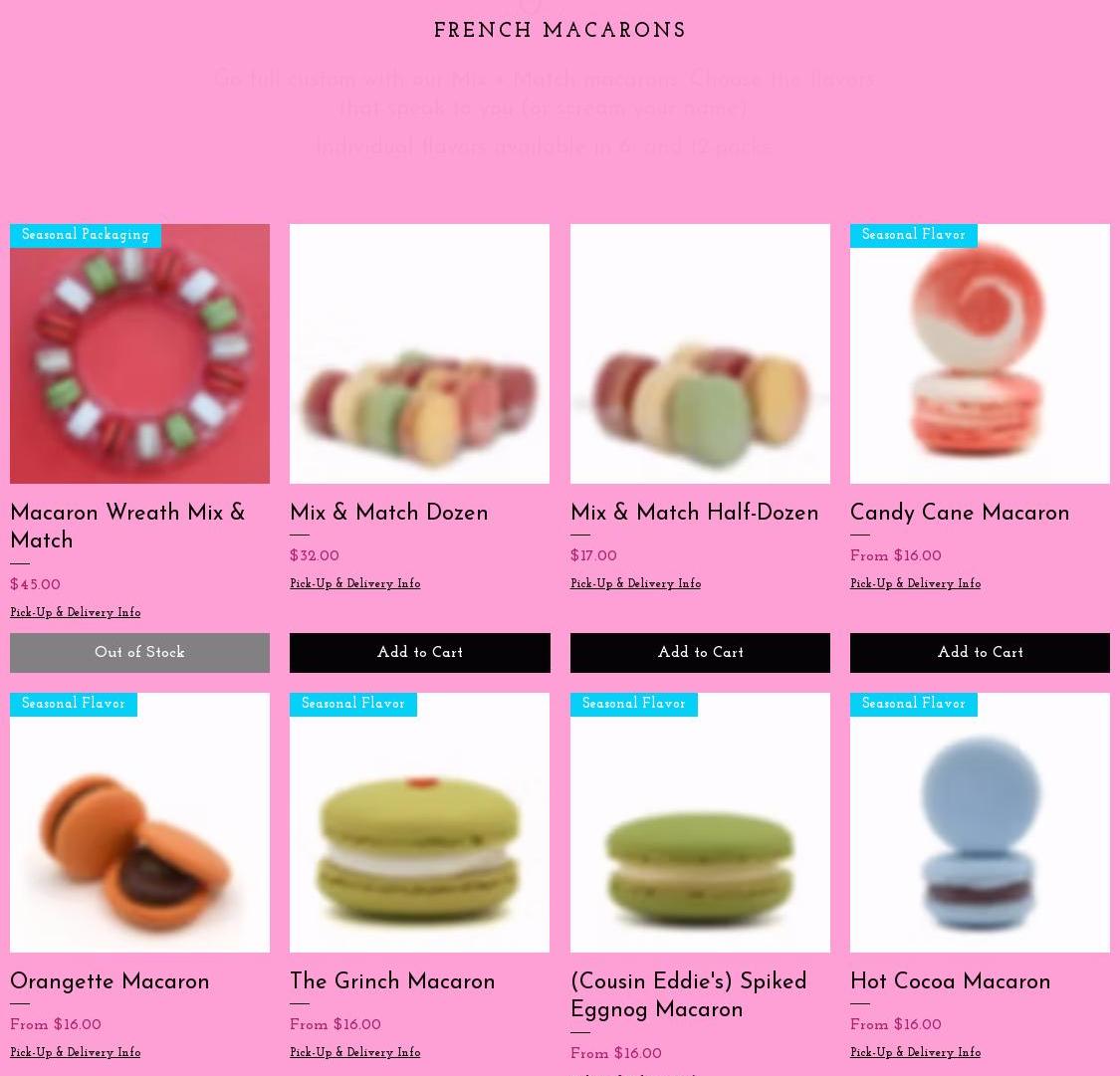
Task: Open the Cousin Eddie's Spiked Eggnog Macaron title
Action: click(689, 995)
